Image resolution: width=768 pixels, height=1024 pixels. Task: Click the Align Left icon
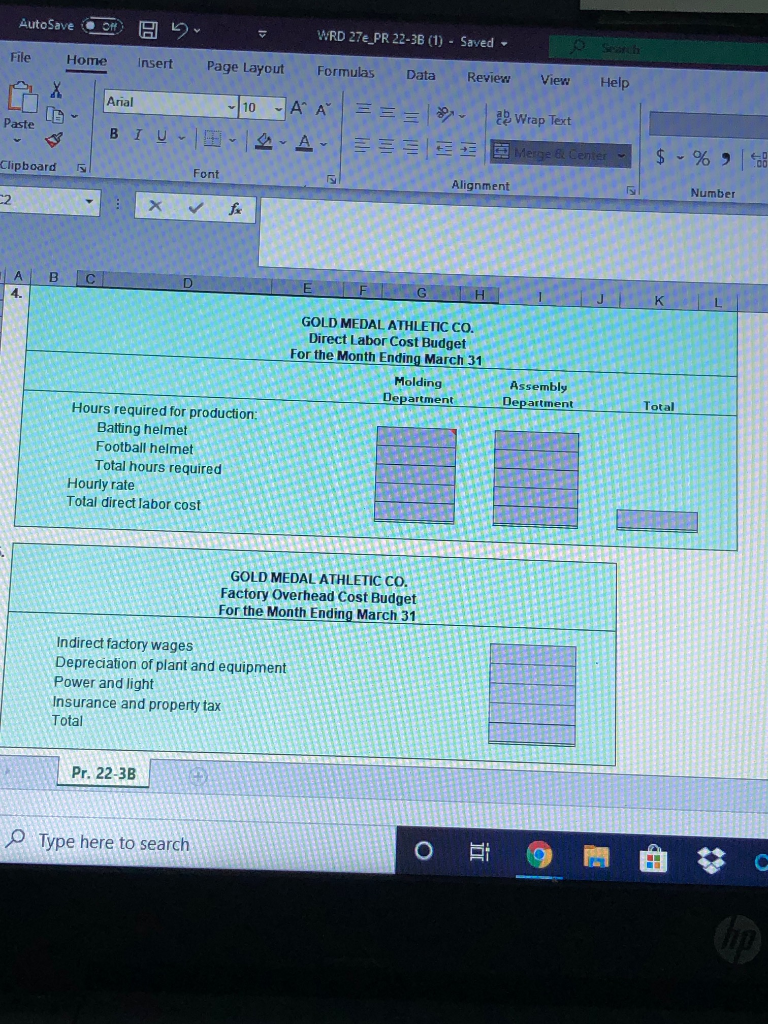tap(363, 144)
